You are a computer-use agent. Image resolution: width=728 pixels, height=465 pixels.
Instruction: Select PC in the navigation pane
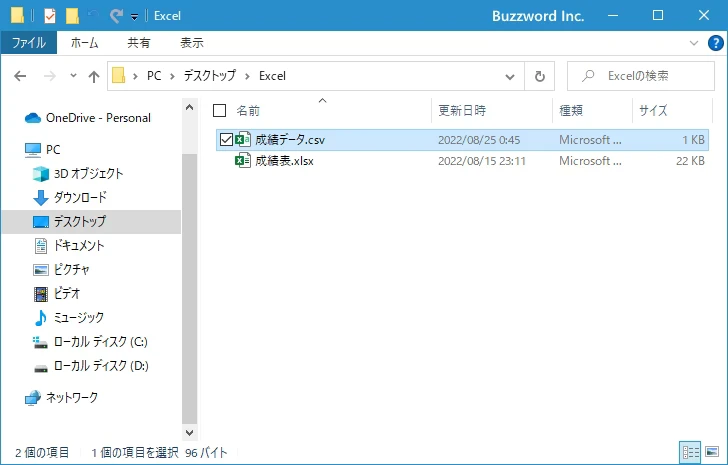pyautogui.click(x=53, y=149)
